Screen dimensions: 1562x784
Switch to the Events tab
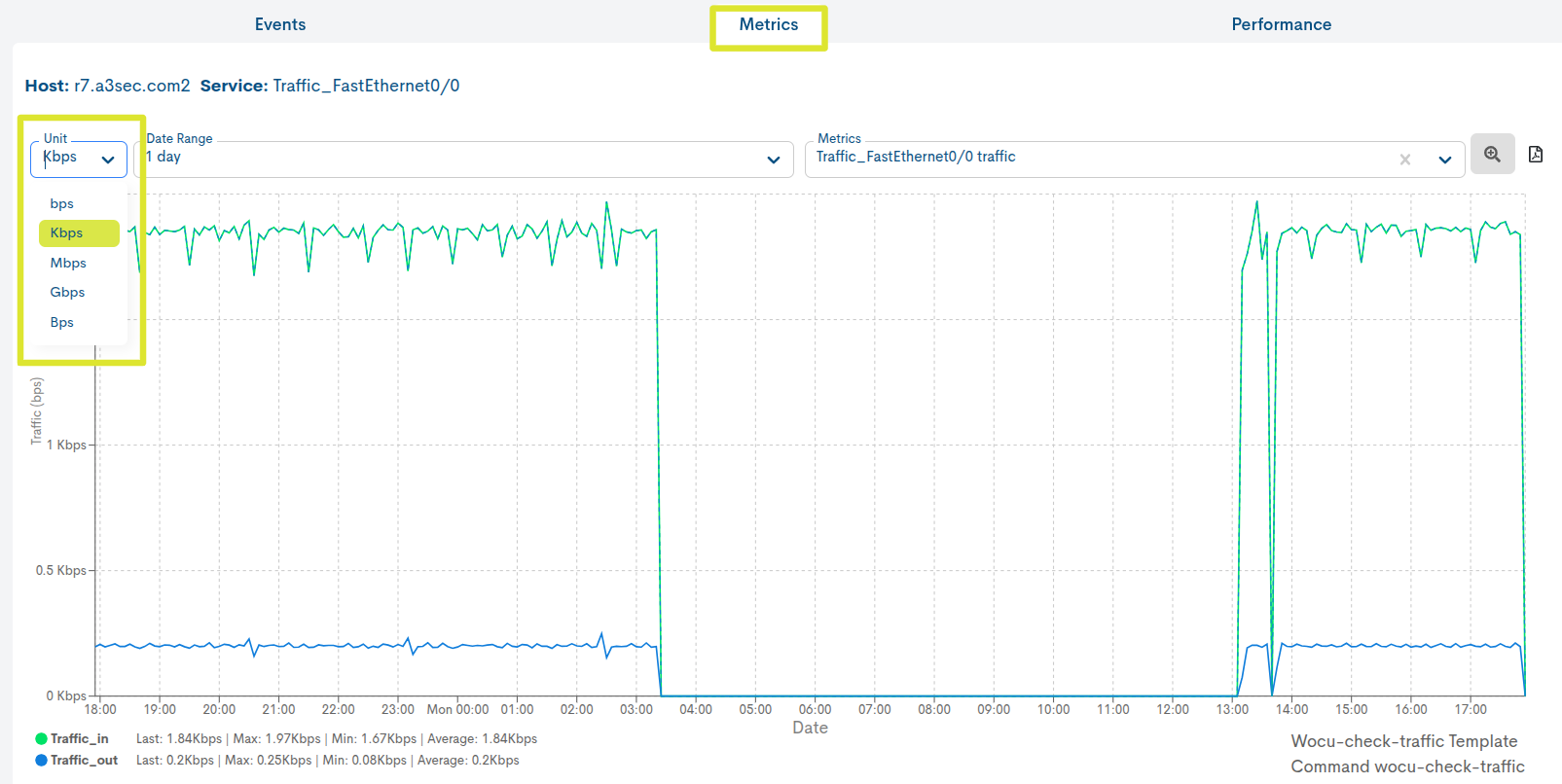[280, 23]
